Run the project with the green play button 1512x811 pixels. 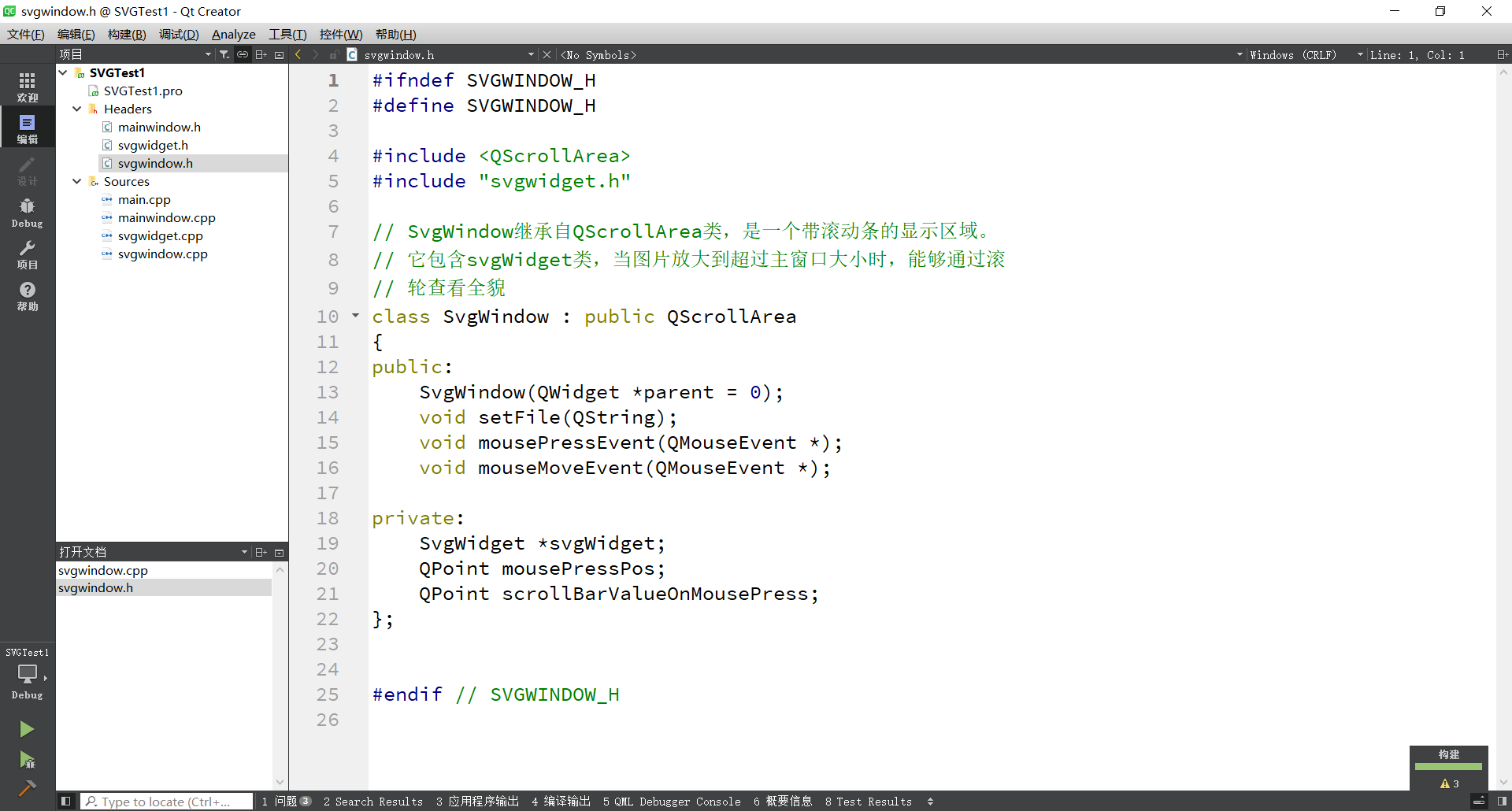point(27,729)
